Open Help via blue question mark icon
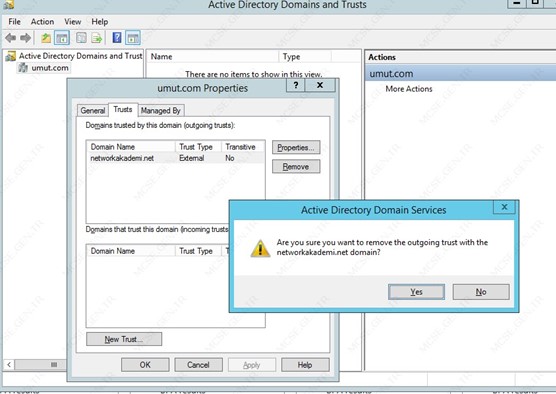The height and width of the screenshot is (394, 556). (x=117, y=38)
